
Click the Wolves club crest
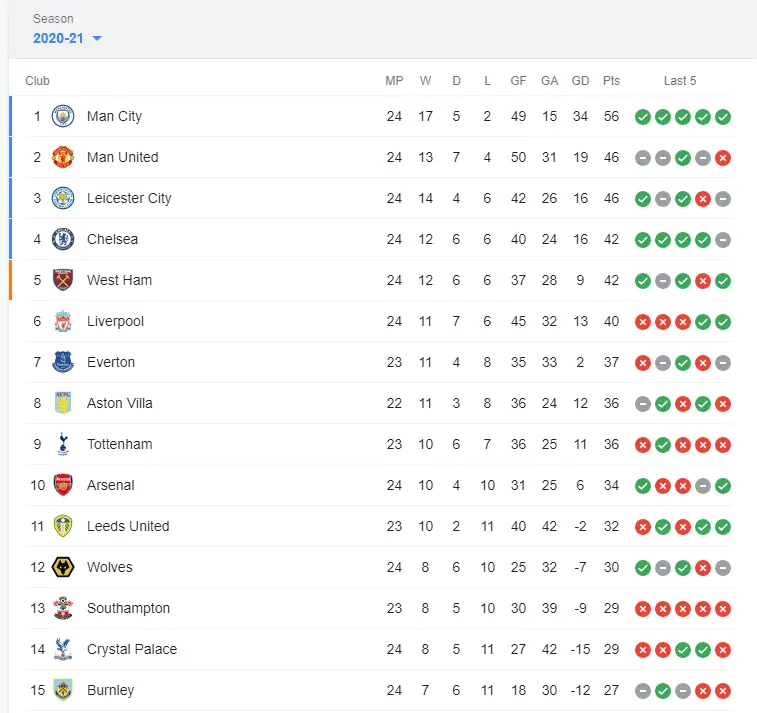point(63,567)
